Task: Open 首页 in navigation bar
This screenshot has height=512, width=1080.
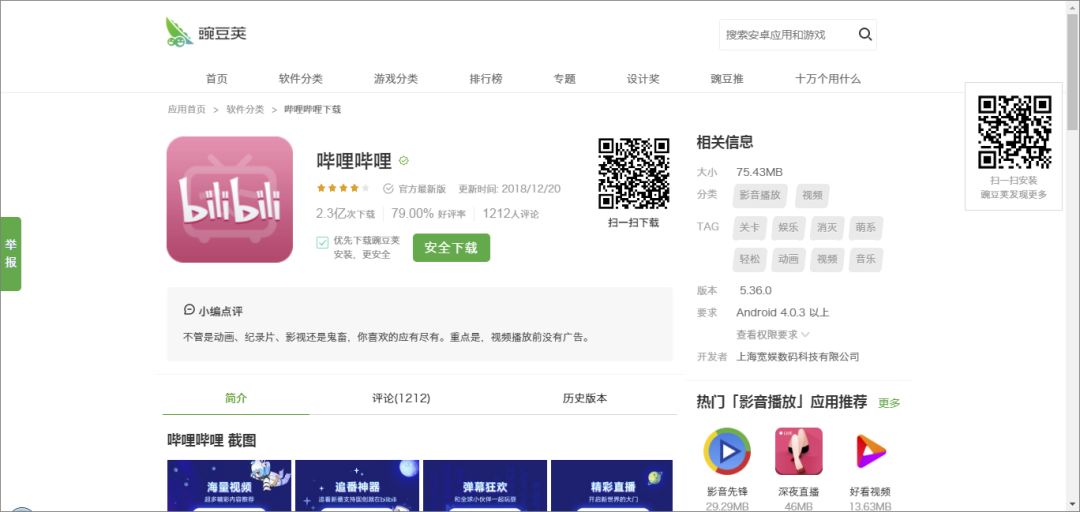Action: 216,79
